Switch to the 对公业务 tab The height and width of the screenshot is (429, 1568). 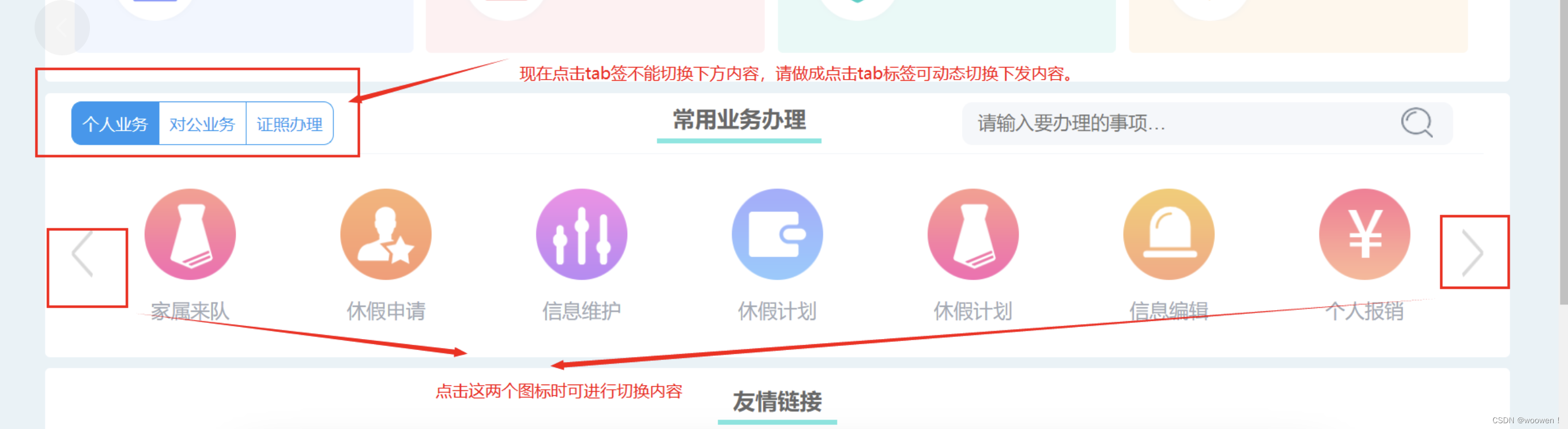(x=202, y=123)
